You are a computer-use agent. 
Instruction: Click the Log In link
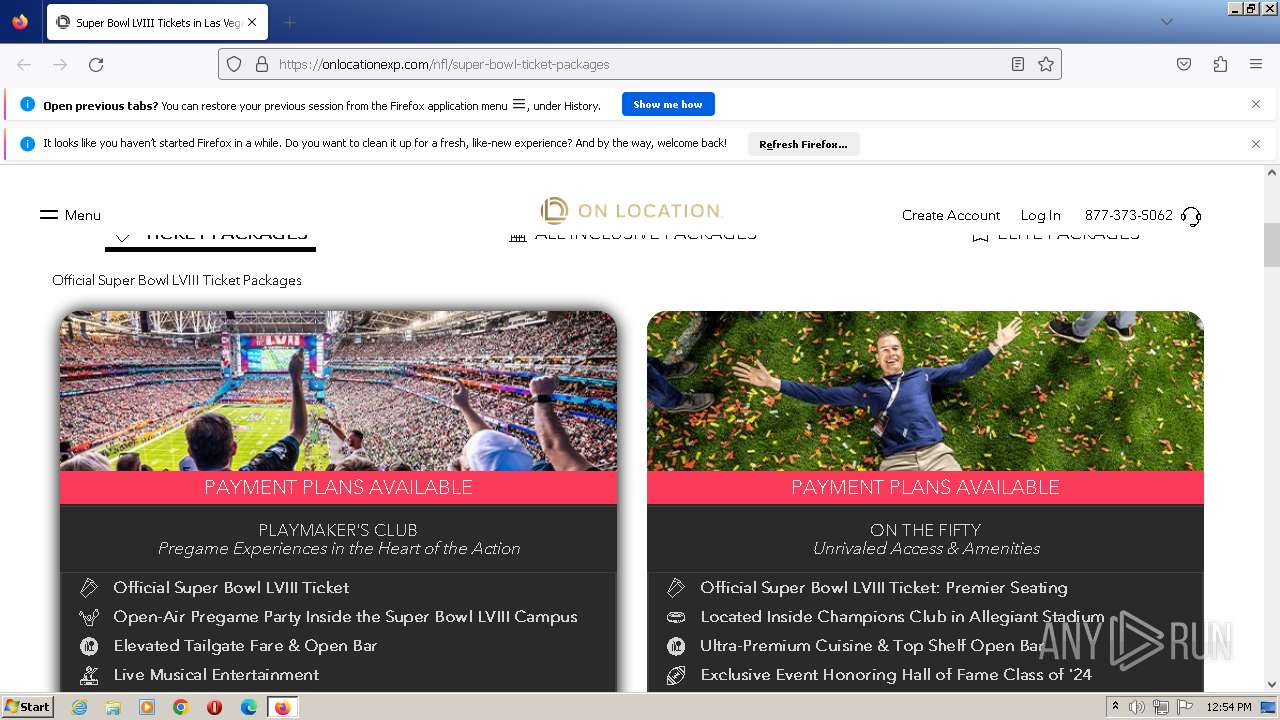(x=1040, y=215)
